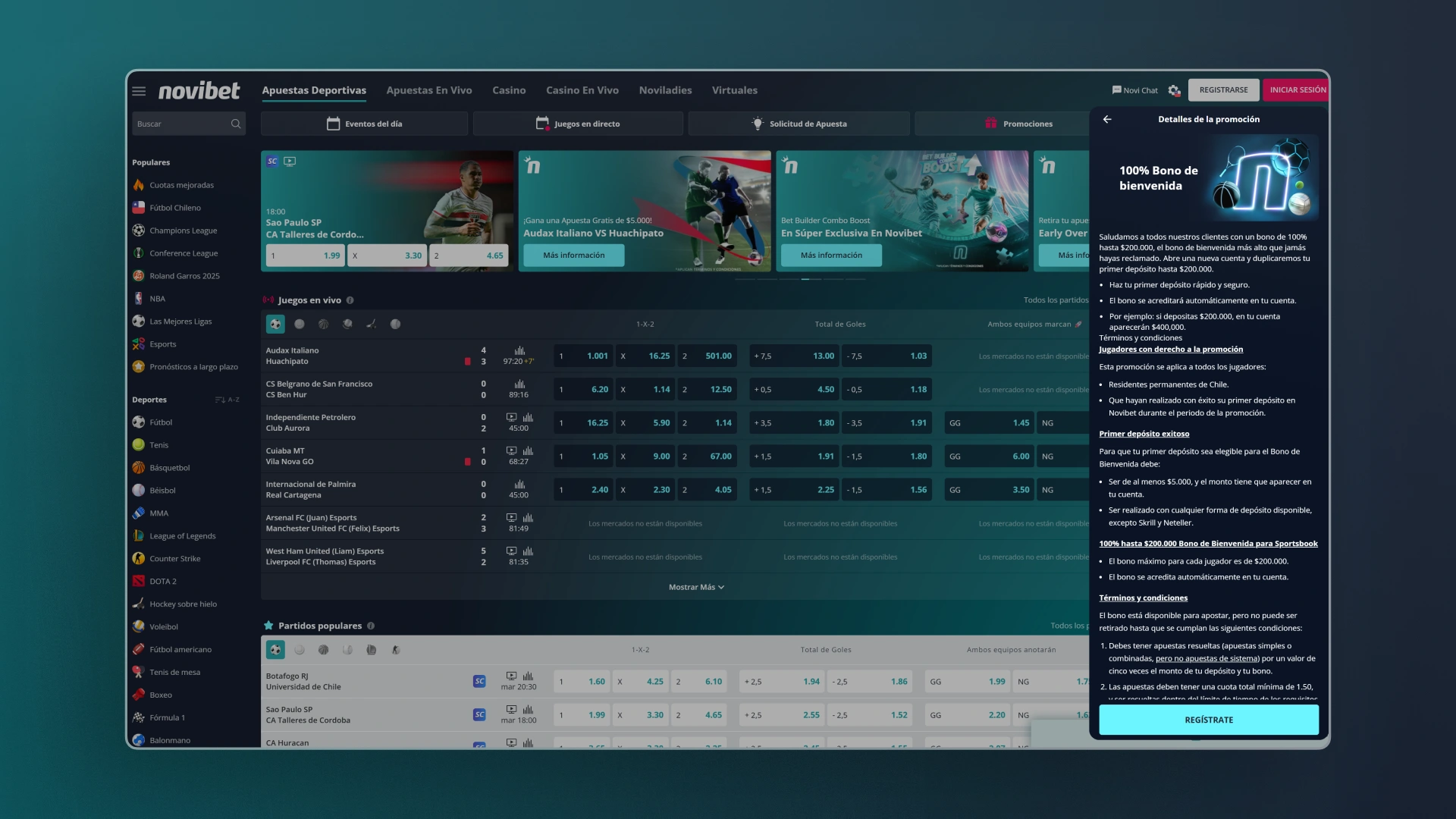
Task: Click Más información on Bet Builder banner
Action: pos(831,256)
